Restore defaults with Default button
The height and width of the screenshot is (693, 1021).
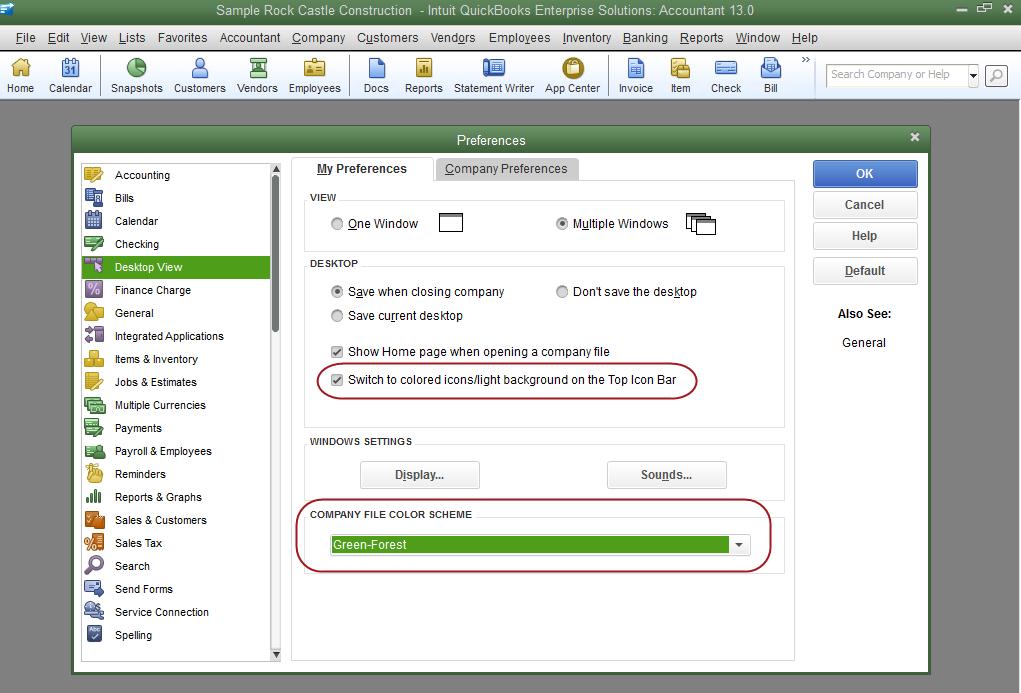(865, 271)
